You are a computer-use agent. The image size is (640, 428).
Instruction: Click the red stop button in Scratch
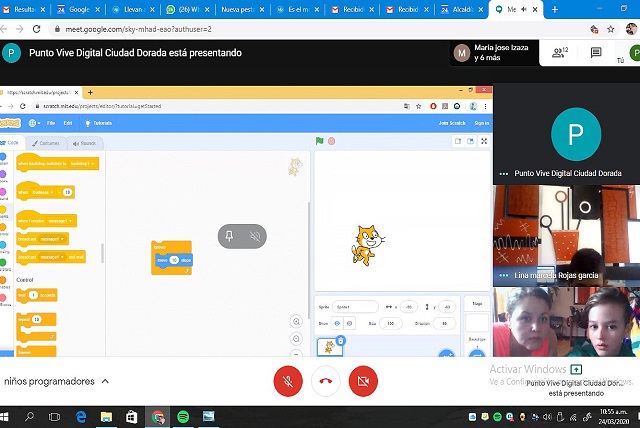331,141
